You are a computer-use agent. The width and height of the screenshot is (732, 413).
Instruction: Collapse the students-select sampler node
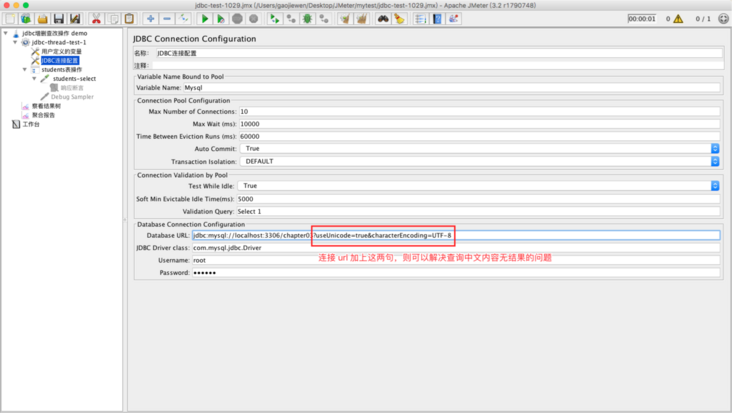tap(34, 78)
